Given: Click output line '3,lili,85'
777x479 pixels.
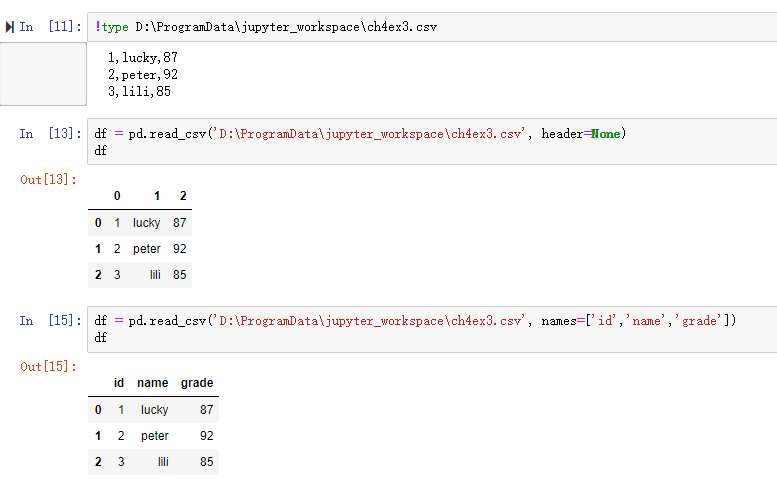Looking at the screenshot, I should click(x=139, y=92).
